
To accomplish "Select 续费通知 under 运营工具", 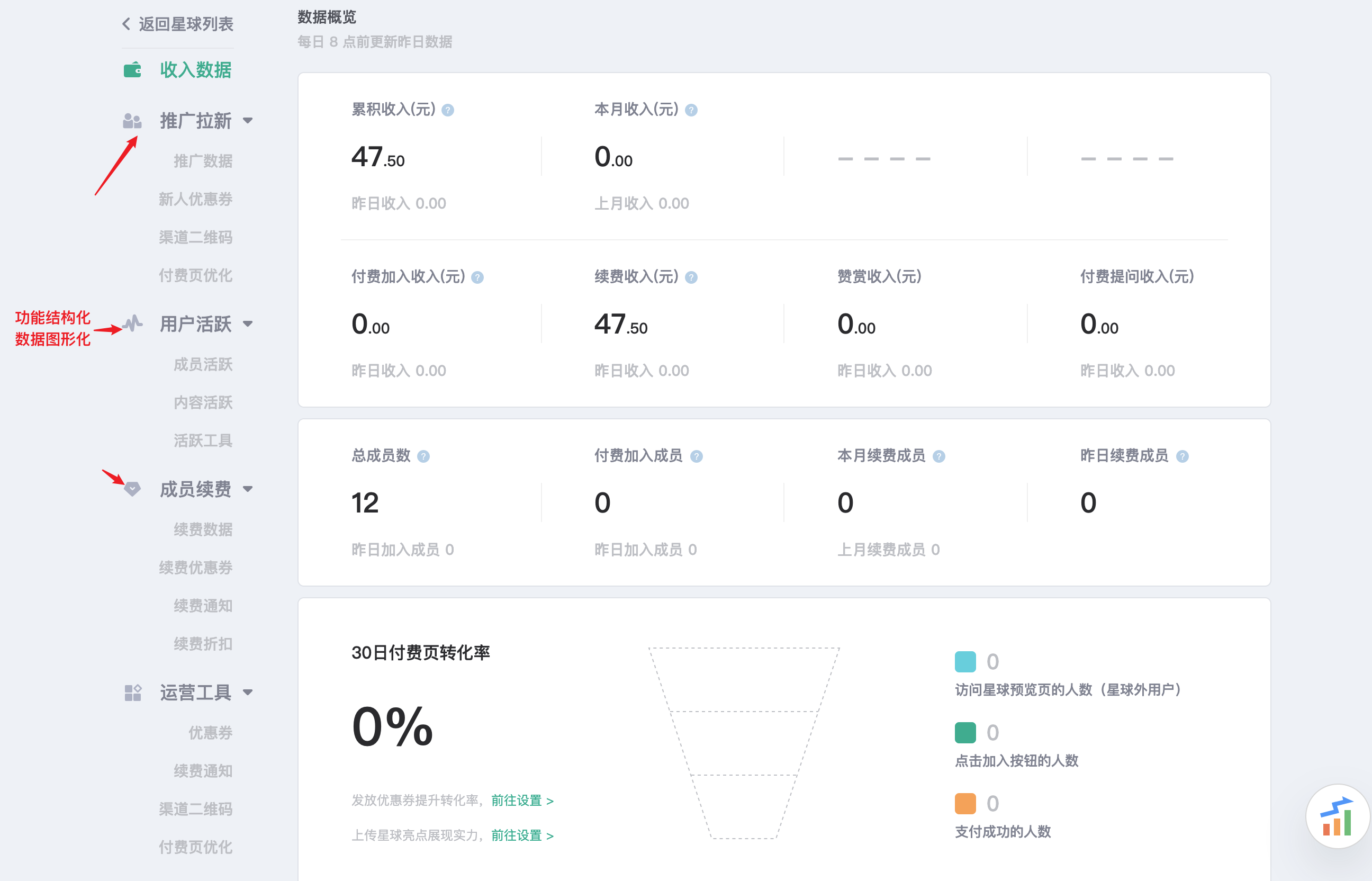I will click(203, 771).
